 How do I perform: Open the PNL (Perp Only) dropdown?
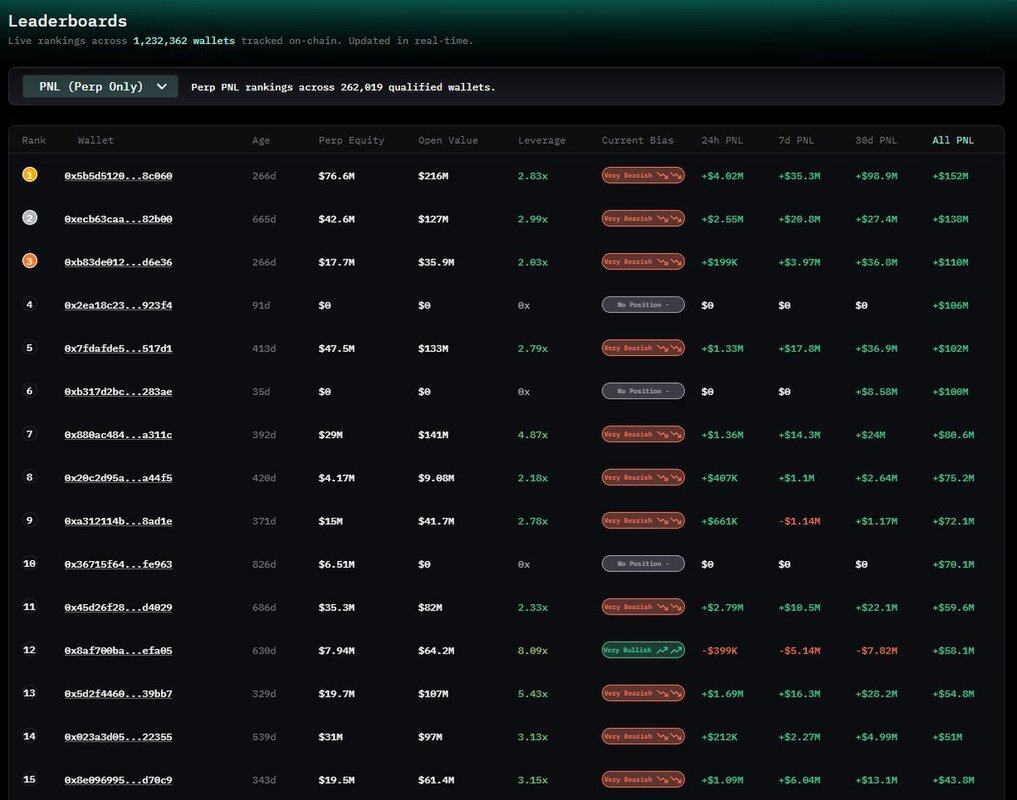tap(100, 87)
